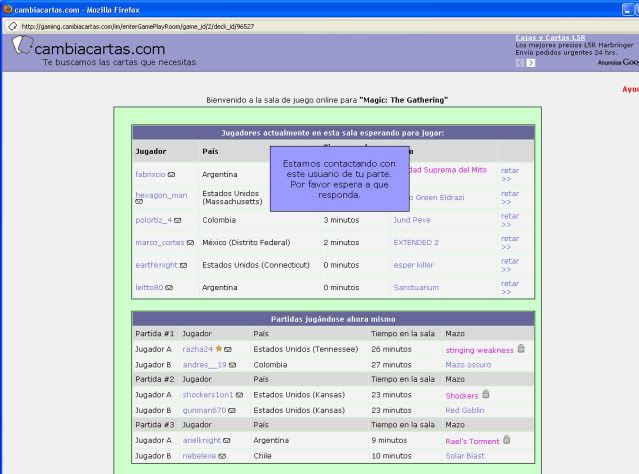Click the lock icon next to Shockers deck
This screenshot has height=474, width=639.
click(485, 394)
